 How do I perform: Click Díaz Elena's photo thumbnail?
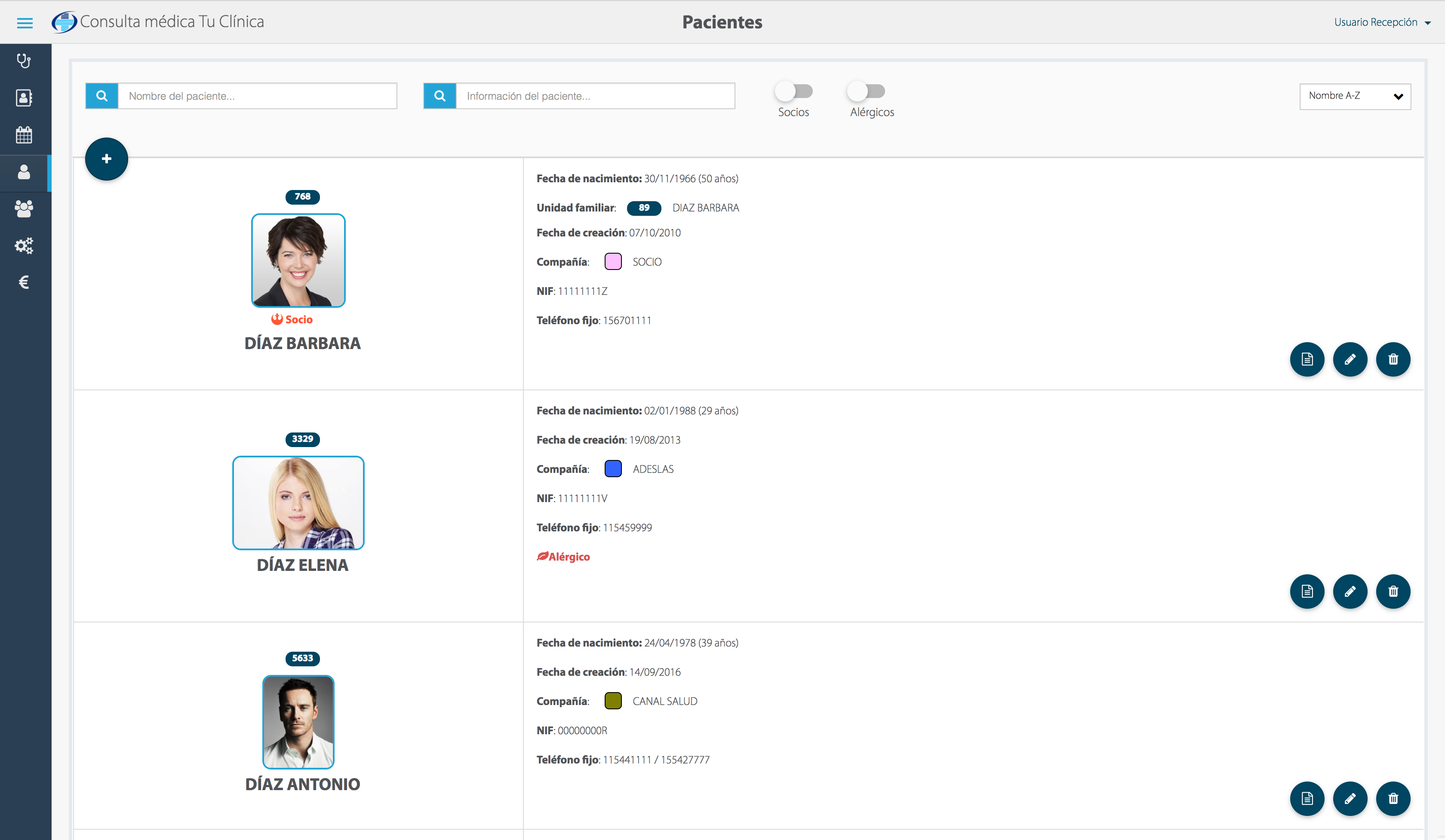[298, 503]
